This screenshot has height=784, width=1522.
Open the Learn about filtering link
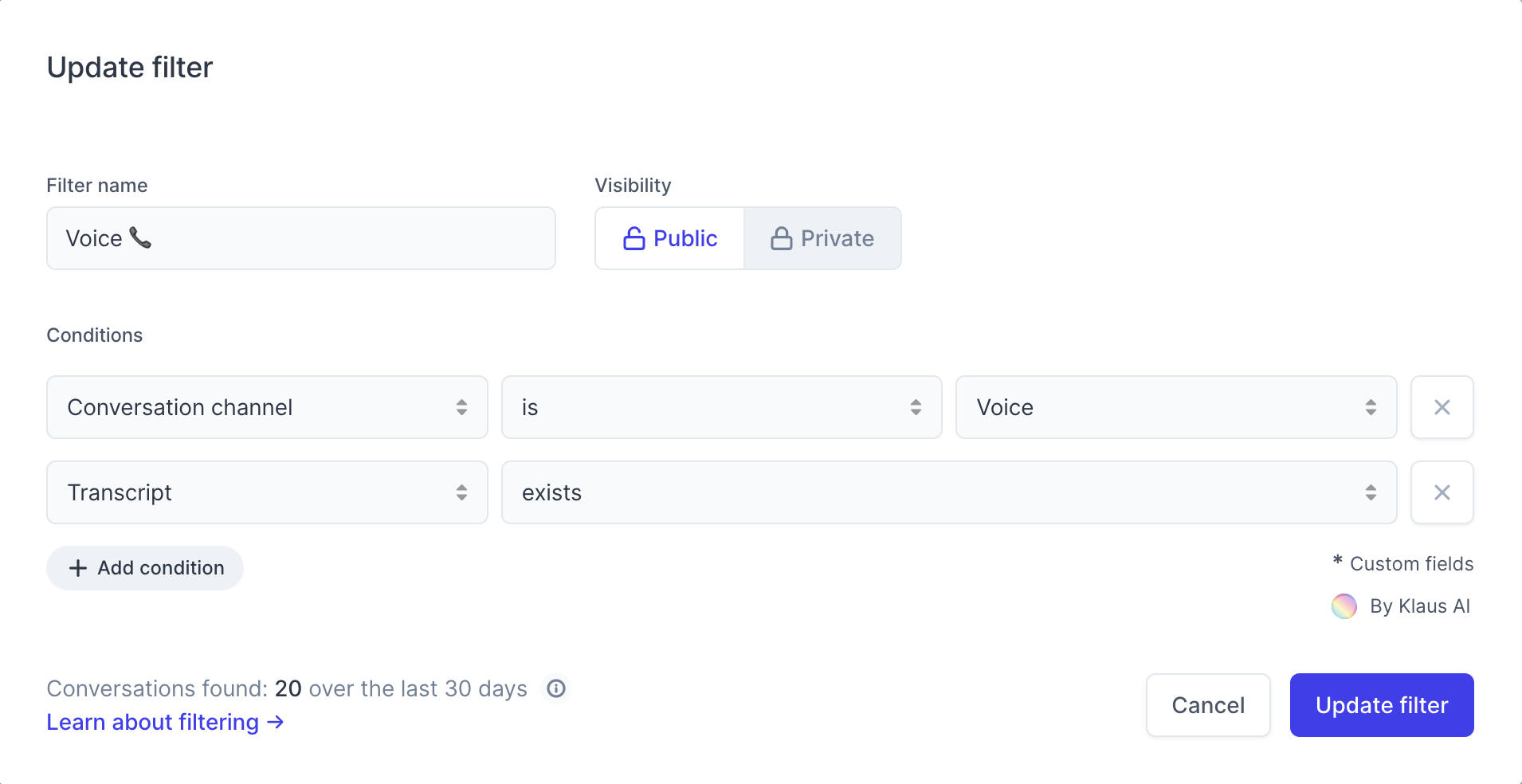tap(165, 722)
